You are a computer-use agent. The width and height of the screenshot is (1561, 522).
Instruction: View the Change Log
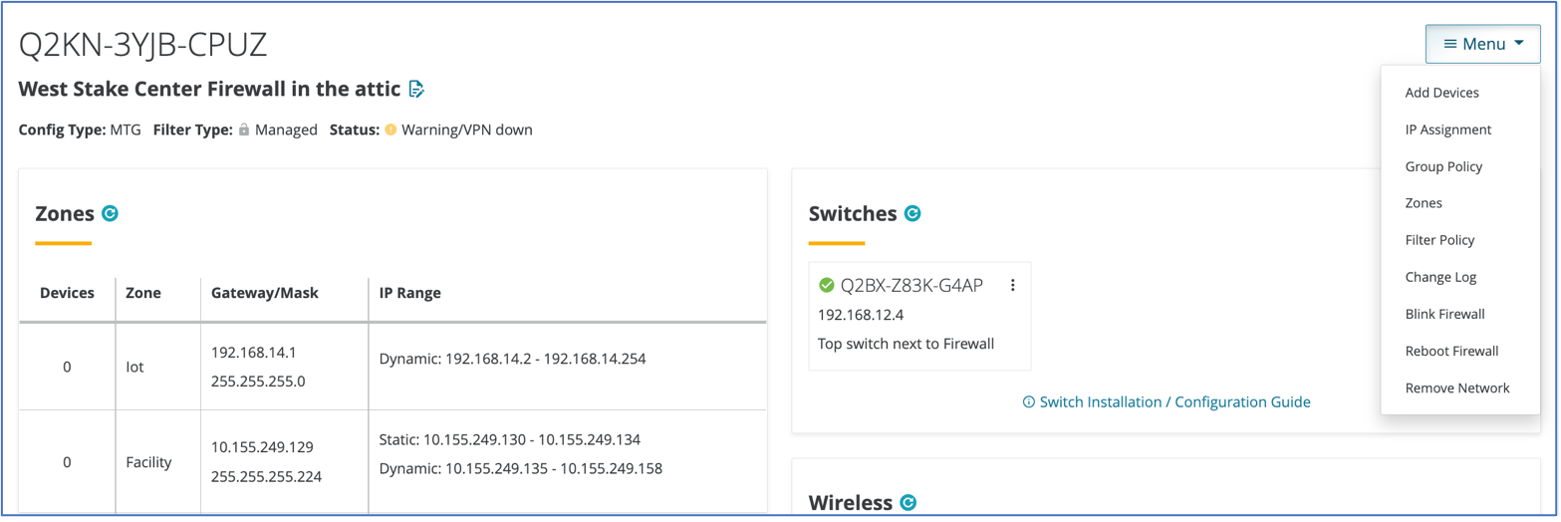pyautogui.click(x=1440, y=277)
